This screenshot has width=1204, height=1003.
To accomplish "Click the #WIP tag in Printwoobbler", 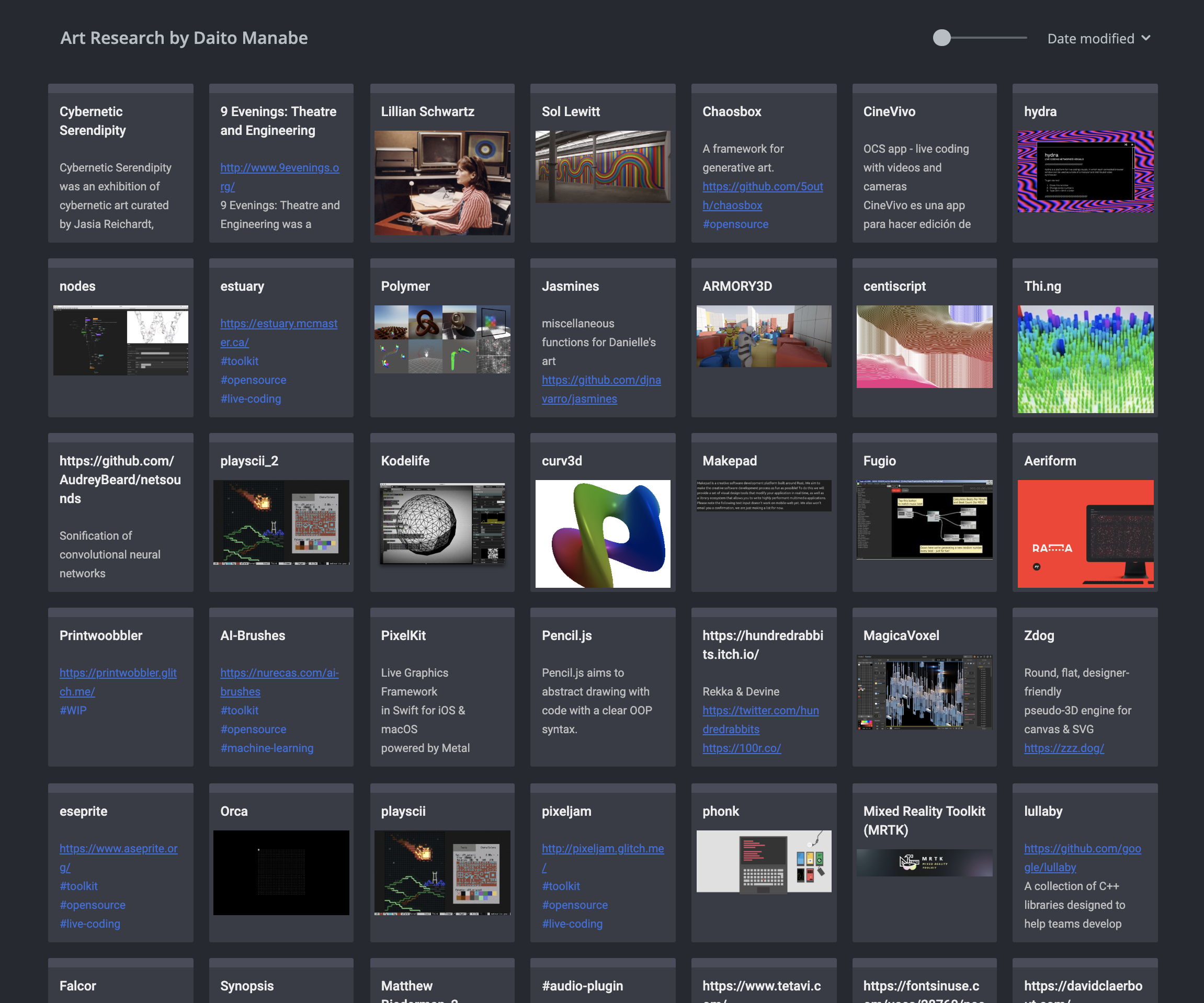I will point(73,711).
